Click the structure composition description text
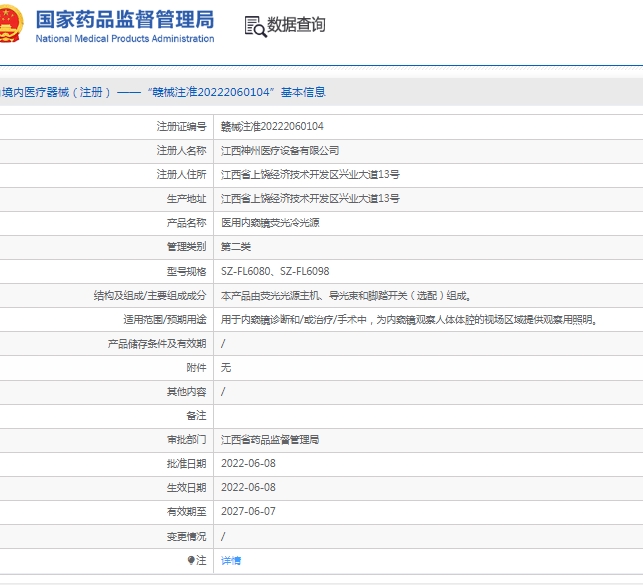 [346, 296]
